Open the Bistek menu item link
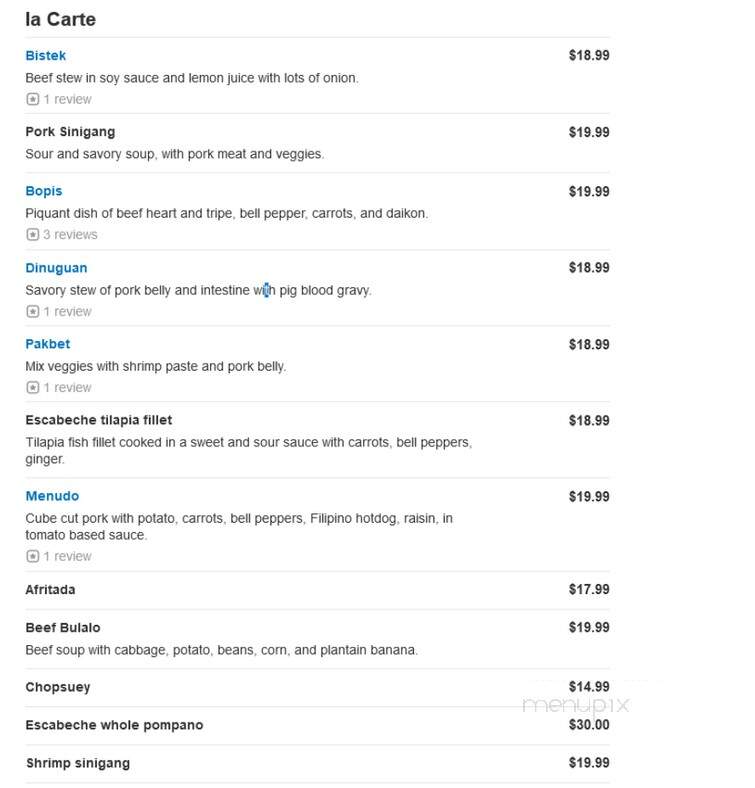This screenshot has height=788, width=755. click(45, 55)
